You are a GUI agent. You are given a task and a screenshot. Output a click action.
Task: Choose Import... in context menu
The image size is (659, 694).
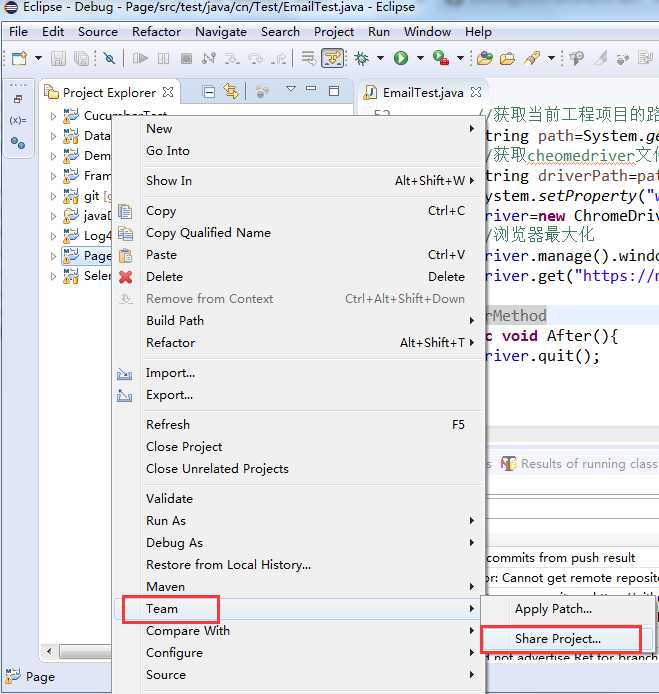click(x=298, y=373)
